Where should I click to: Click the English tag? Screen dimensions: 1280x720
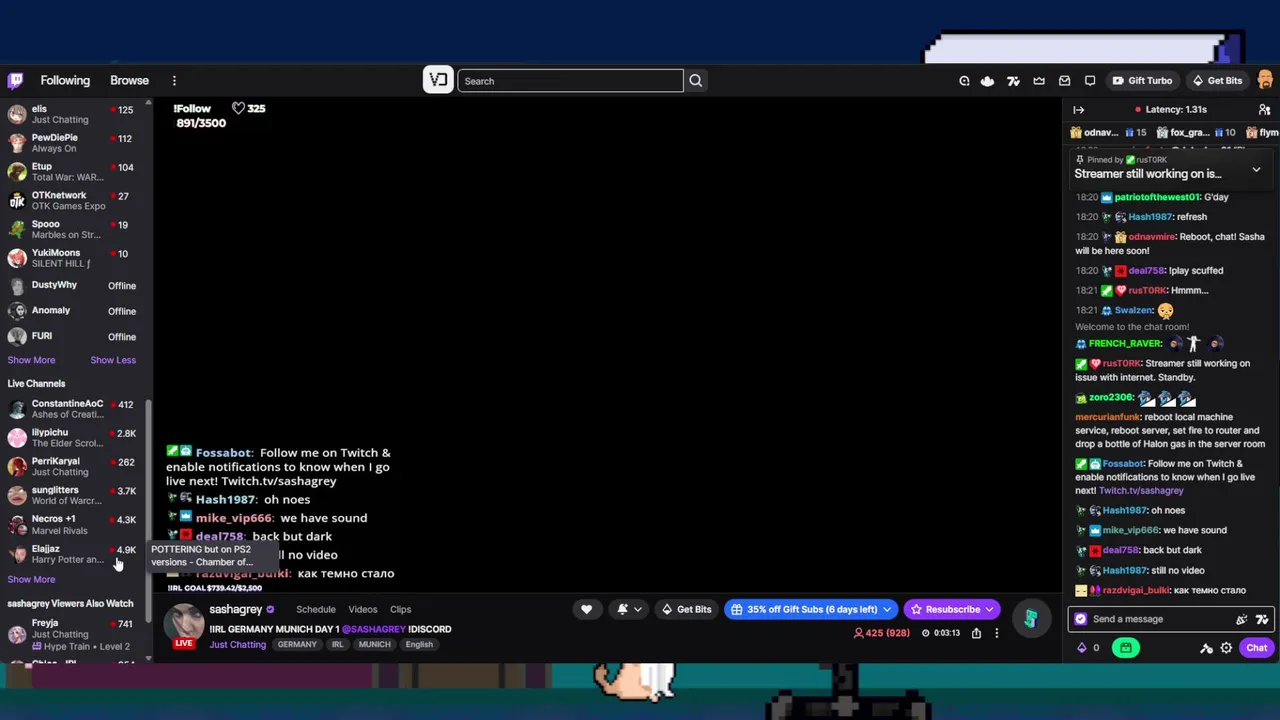(x=419, y=645)
